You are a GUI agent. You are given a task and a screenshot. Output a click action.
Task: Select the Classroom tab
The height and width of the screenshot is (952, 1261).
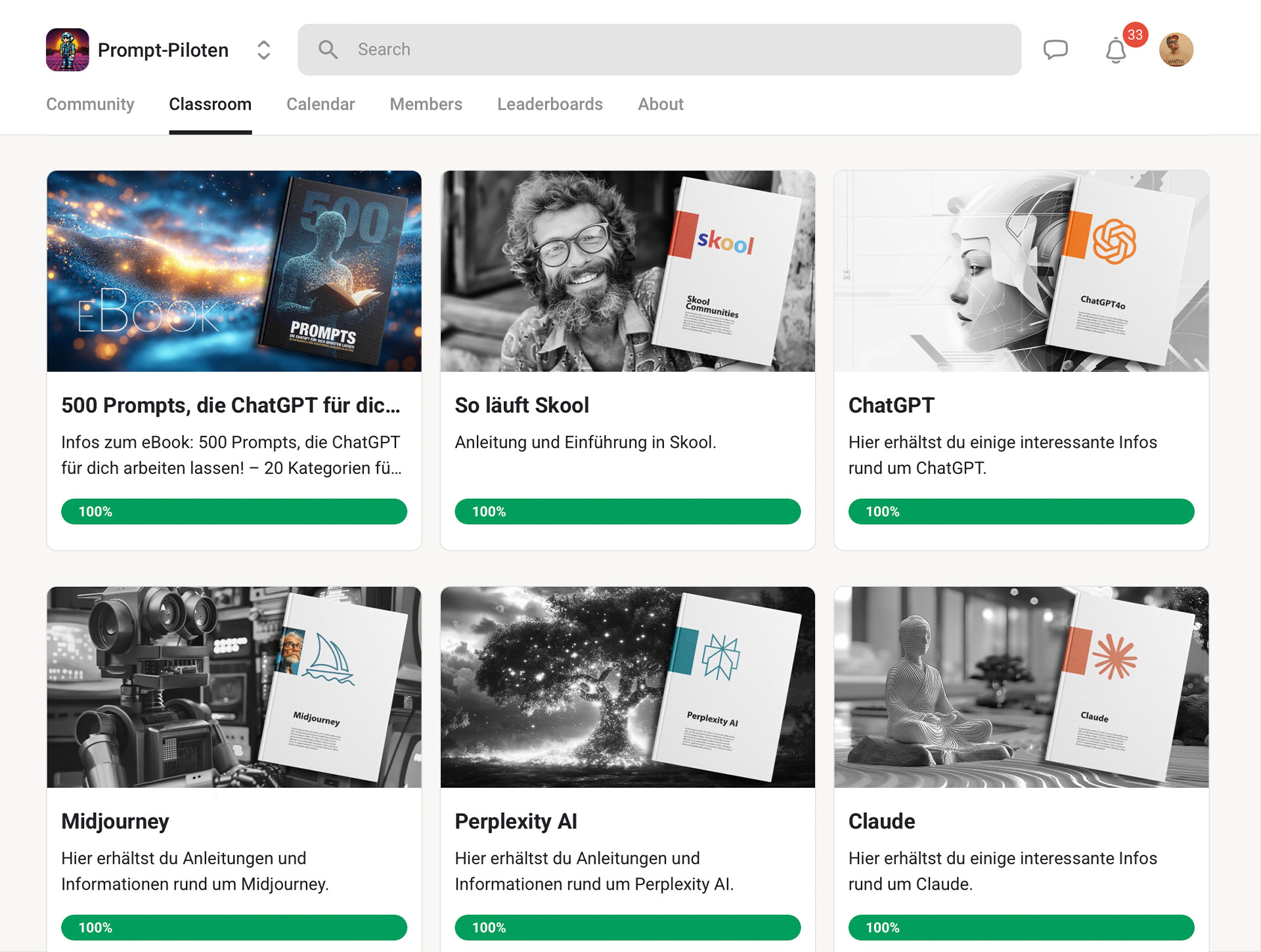210,104
